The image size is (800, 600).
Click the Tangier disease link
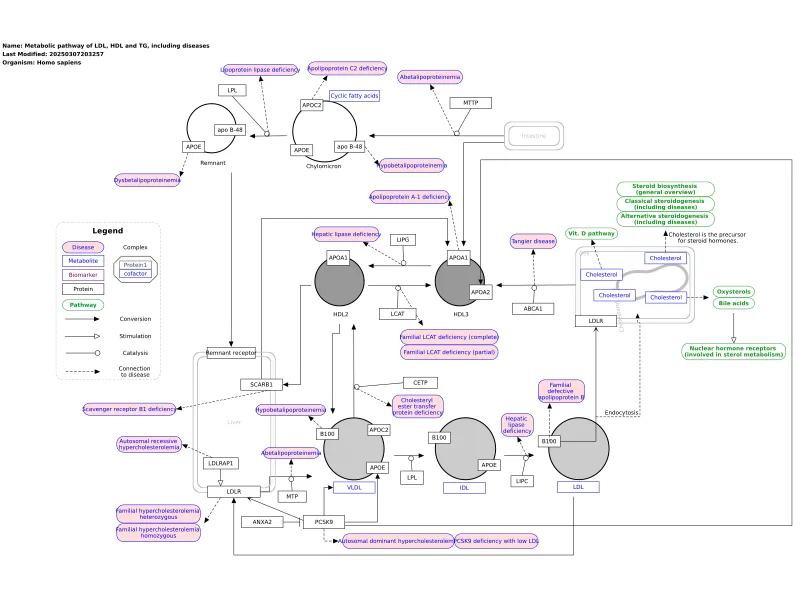[x=533, y=241]
